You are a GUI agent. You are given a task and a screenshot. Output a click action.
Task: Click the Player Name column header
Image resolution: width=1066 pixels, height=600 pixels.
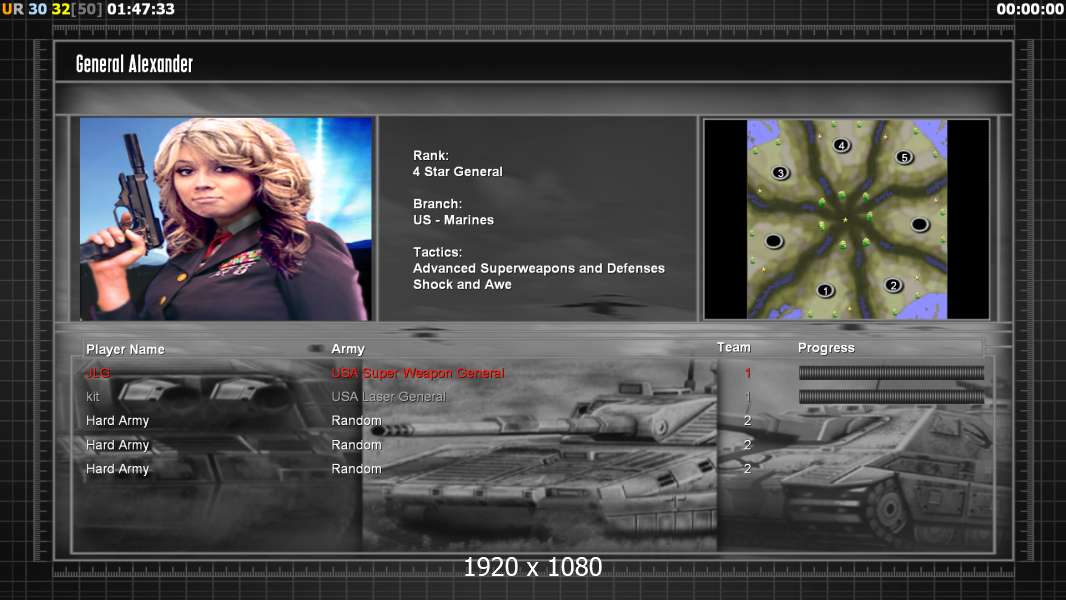pyautogui.click(x=125, y=349)
